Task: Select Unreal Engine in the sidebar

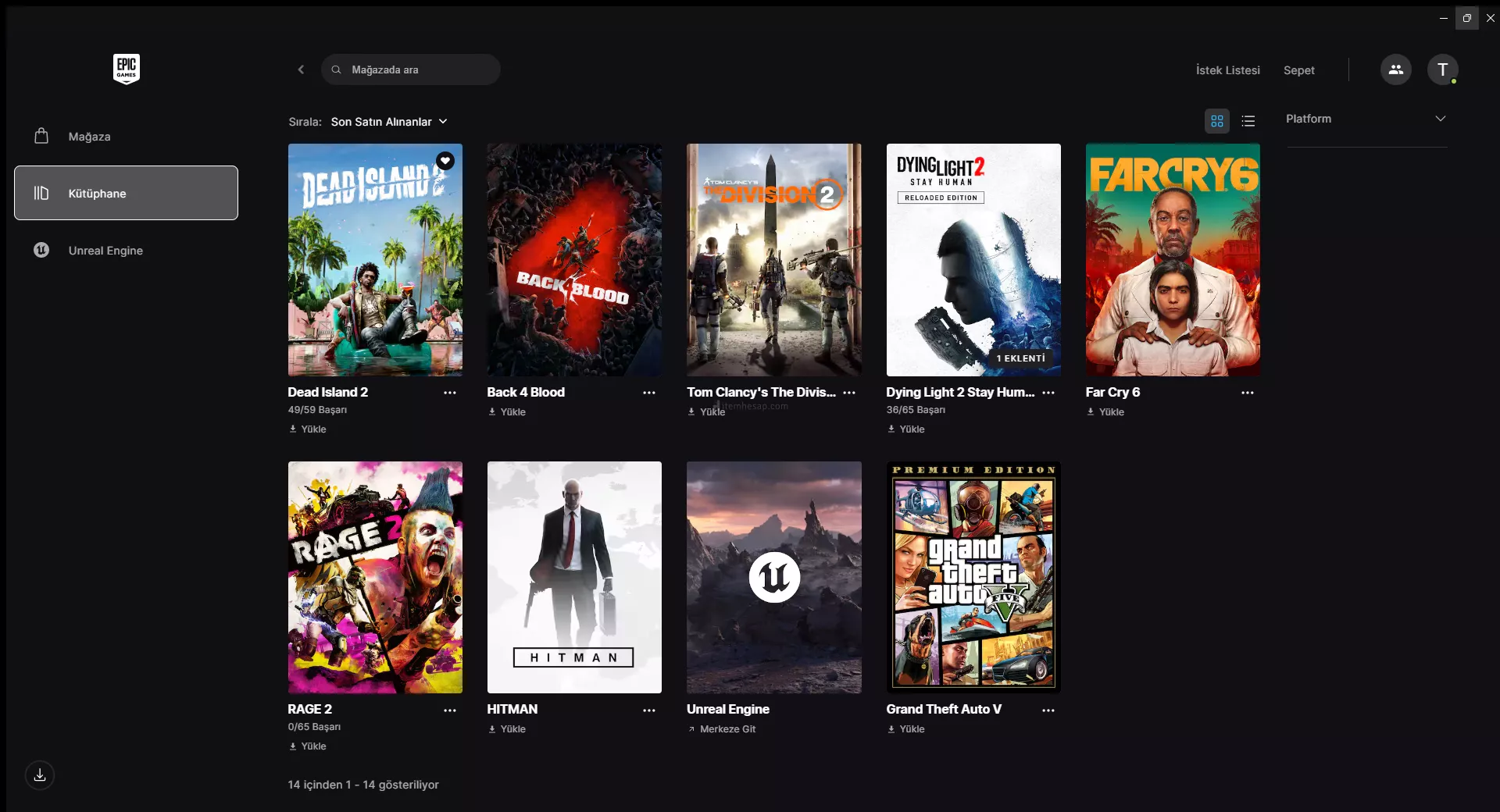Action: click(x=105, y=251)
